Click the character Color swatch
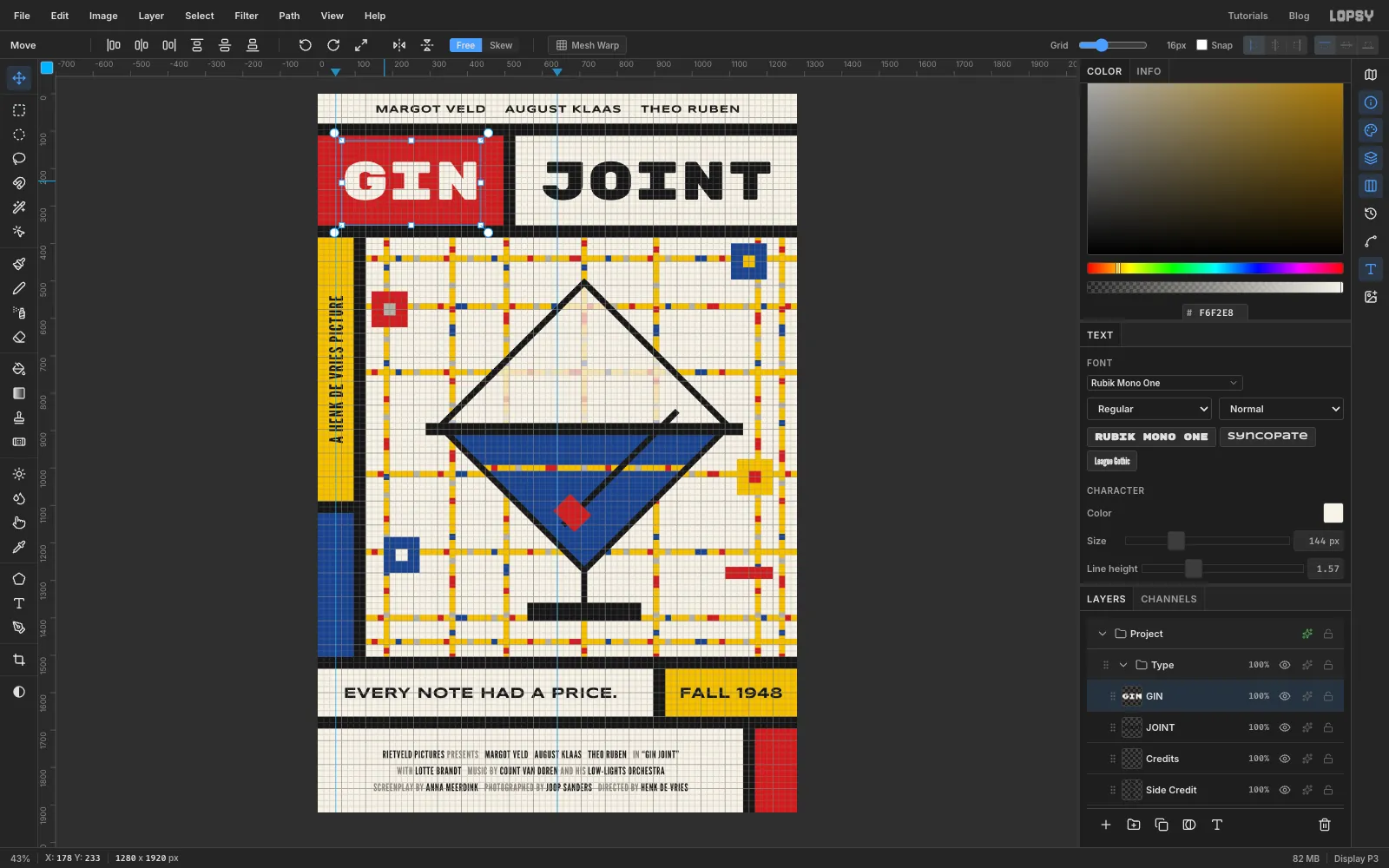Image resolution: width=1389 pixels, height=868 pixels. pos(1333,513)
